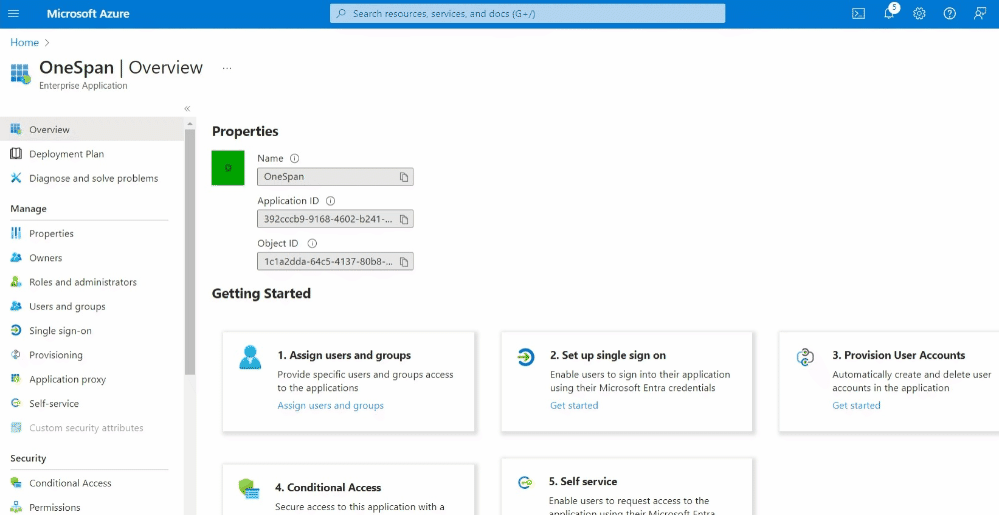This screenshot has height=515, width=999.
Task: Click the Microsoft Azure brand link
Action: [x=88, y=13]
